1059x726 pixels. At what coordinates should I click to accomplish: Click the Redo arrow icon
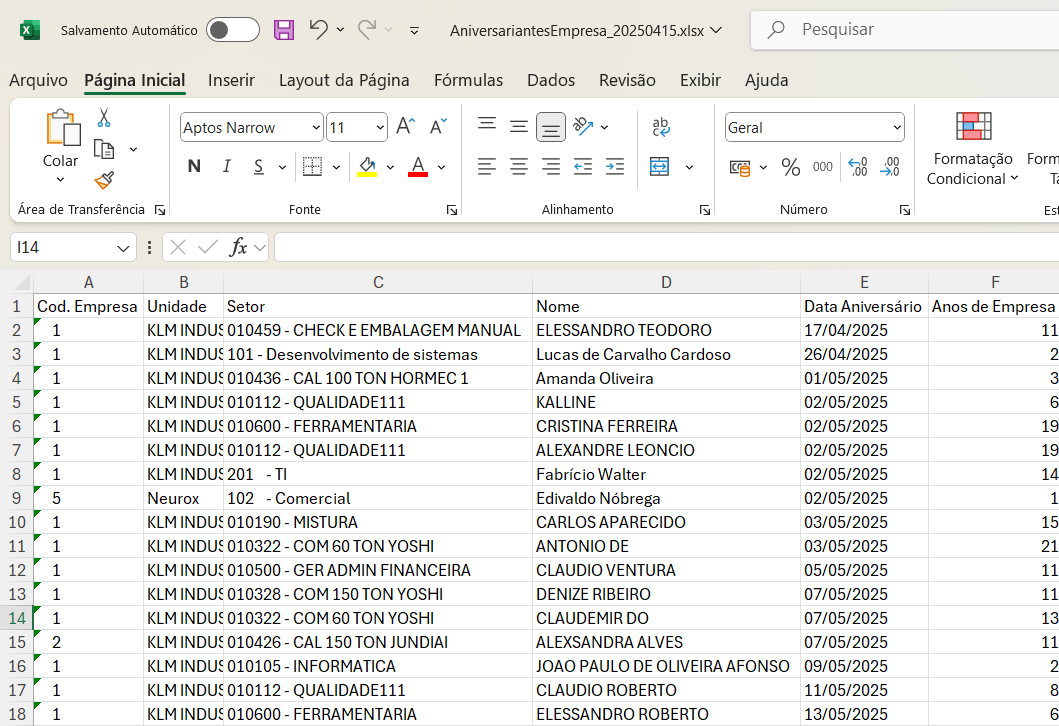(x=367, y=30)
